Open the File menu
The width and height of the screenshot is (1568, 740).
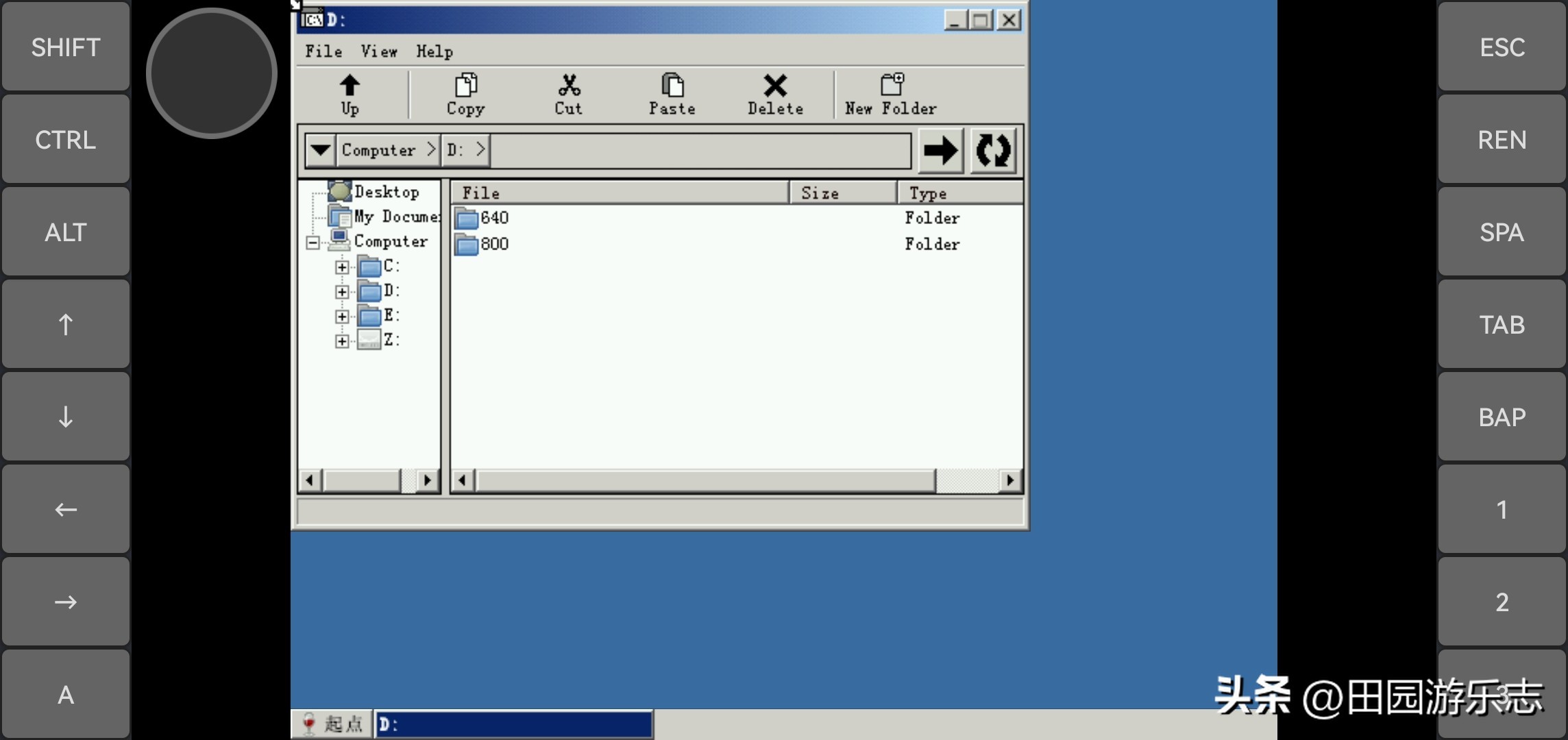coord(323,51)
